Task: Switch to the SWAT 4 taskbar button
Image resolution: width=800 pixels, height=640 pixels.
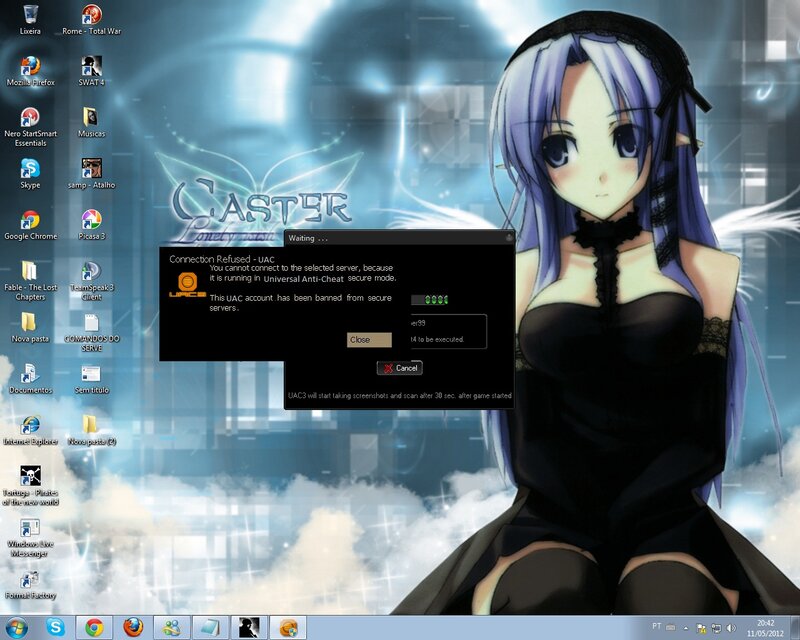Action: [x=249, y=627]
